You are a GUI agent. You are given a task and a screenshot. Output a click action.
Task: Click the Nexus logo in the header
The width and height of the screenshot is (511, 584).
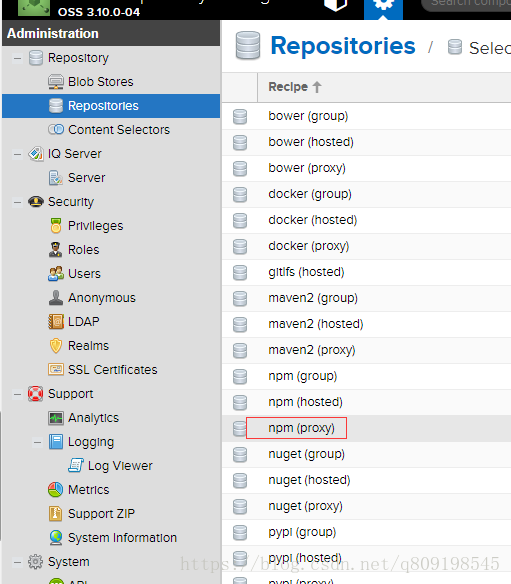[34, 8]
